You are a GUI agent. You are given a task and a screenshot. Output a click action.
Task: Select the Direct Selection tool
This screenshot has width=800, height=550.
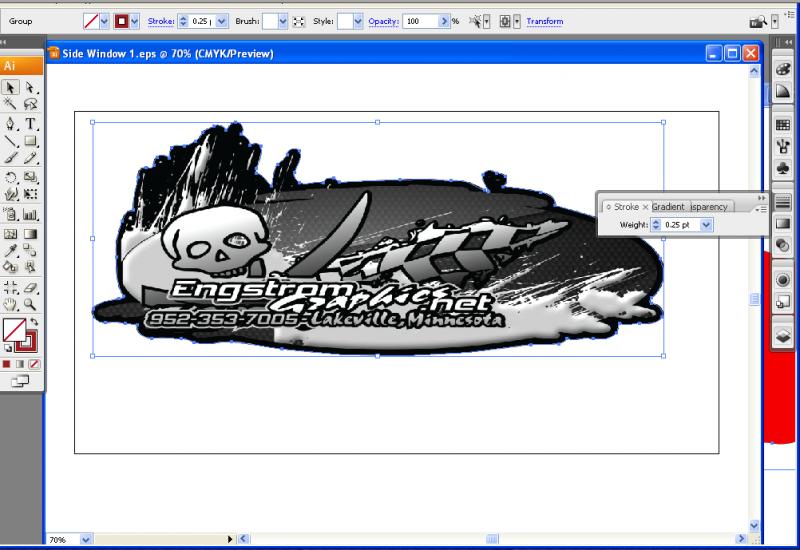pyautogui.click(x=31, y=88)
